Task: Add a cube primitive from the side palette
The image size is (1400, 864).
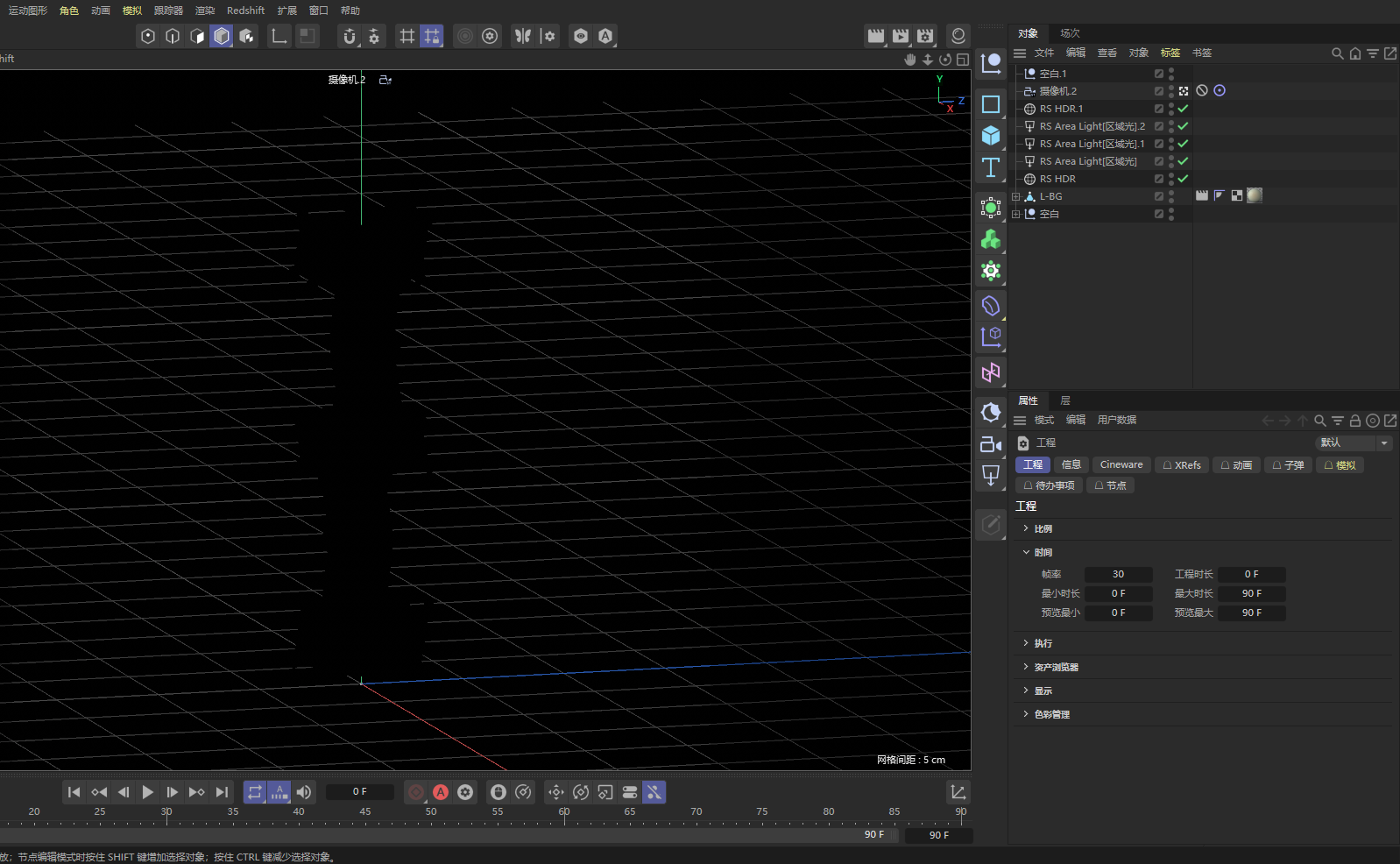Action: 991,136
